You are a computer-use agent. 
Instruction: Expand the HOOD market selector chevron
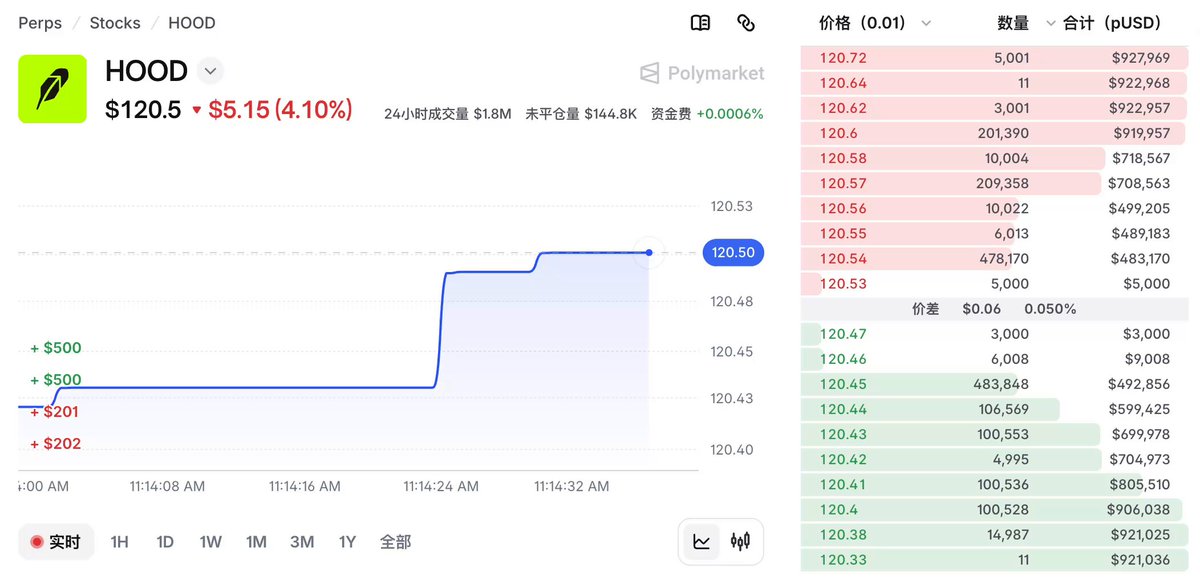[210, 71]
